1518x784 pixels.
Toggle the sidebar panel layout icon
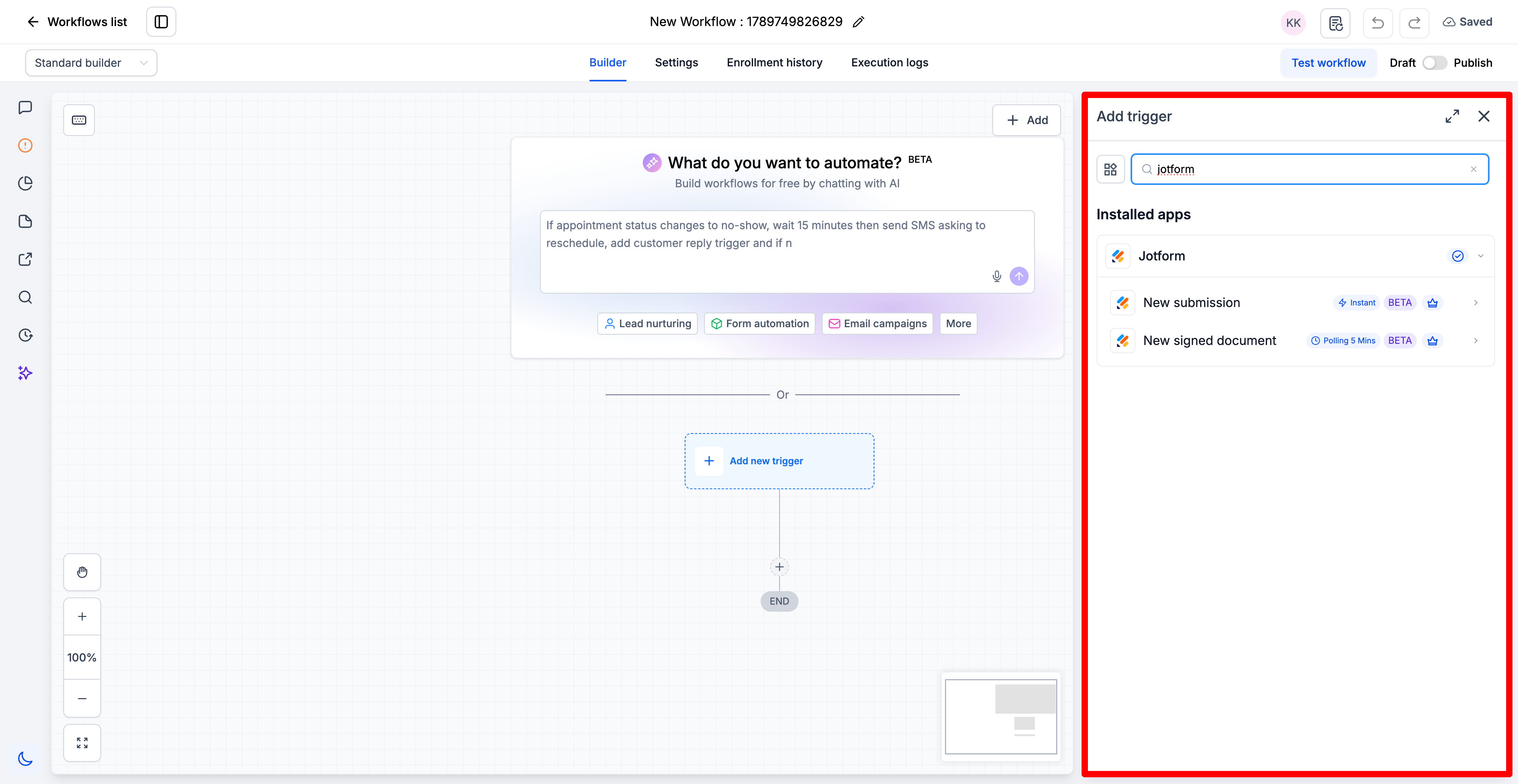tap(161, 22)
